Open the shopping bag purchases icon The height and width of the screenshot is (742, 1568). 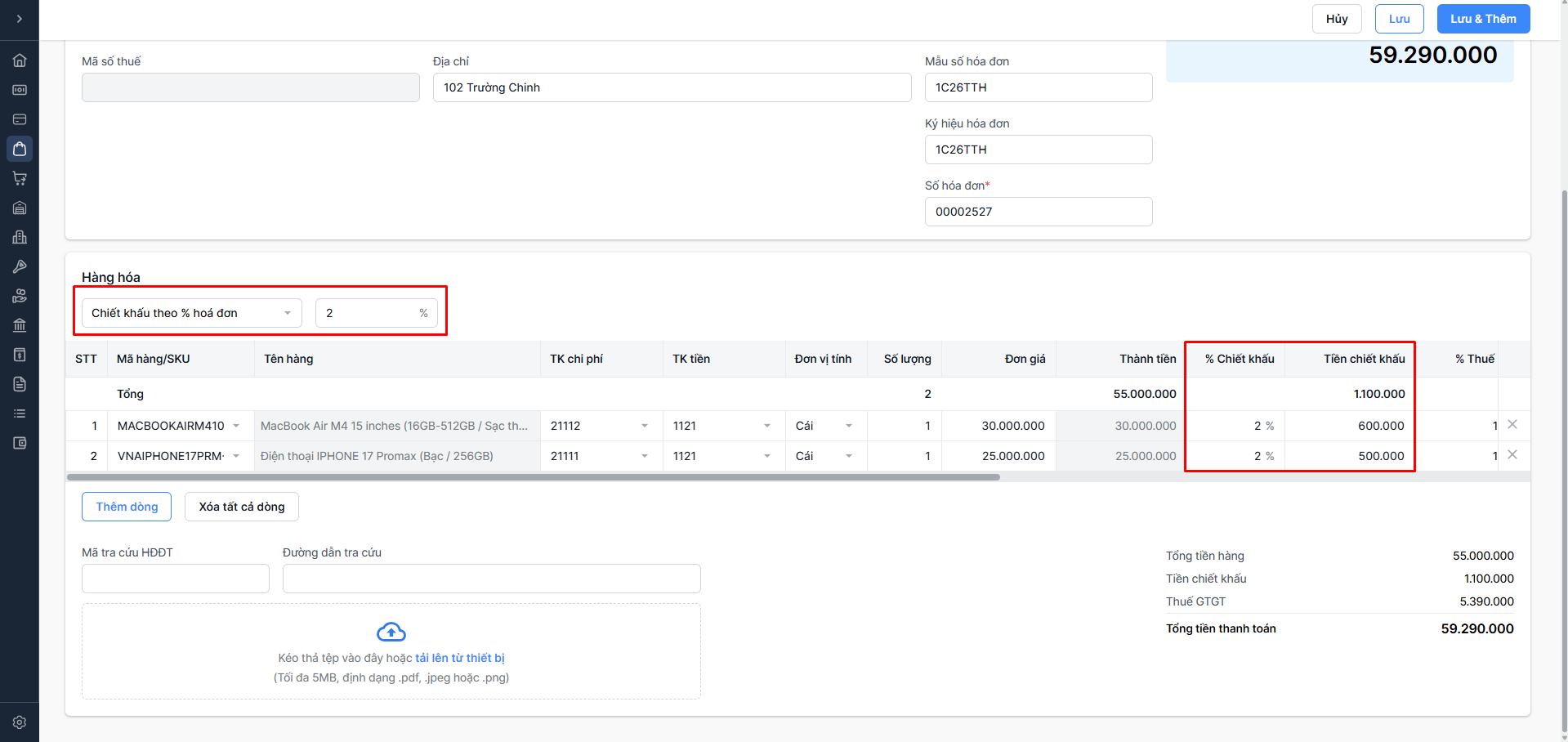point(20,149)
